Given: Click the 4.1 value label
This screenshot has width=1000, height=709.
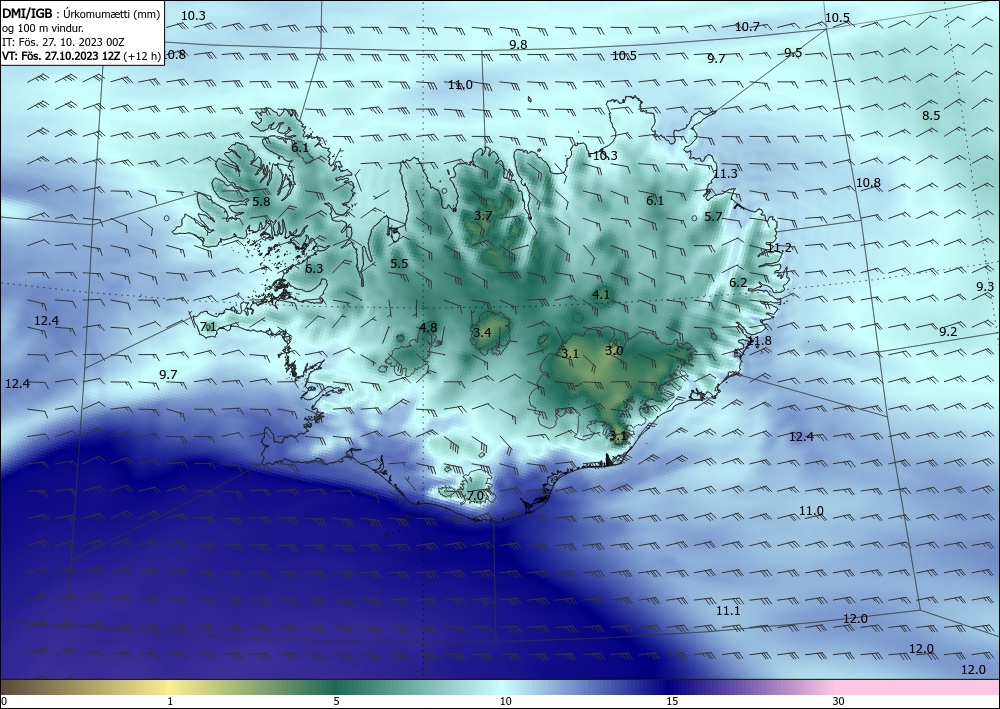Looking at the screenshot, I should click(x=601, y=295).
